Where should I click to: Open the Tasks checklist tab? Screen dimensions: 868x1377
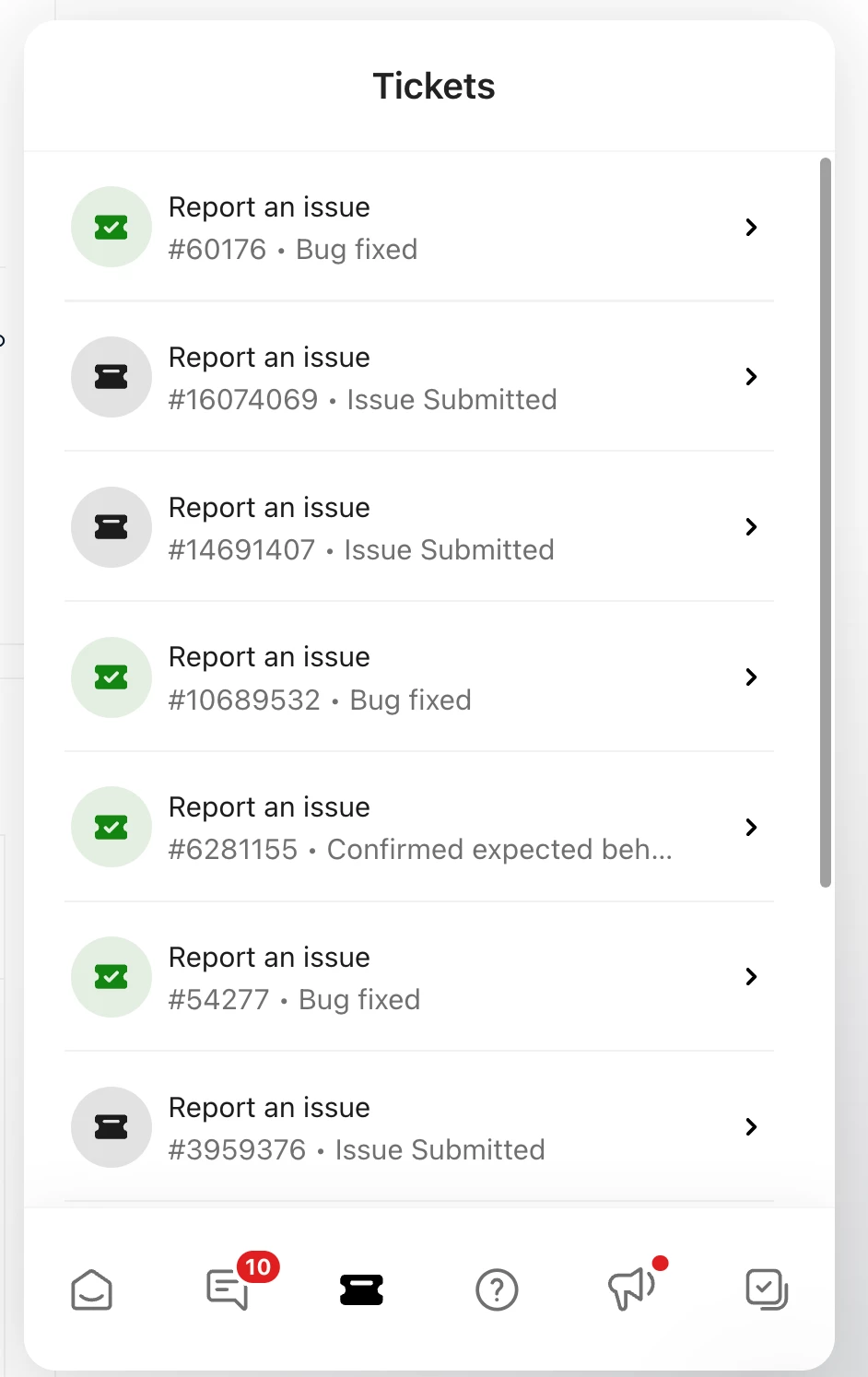[767, 1289]
